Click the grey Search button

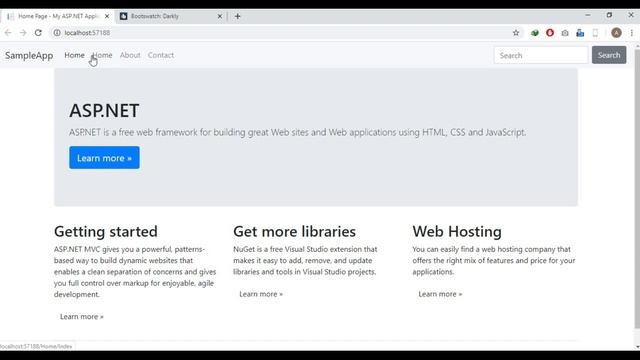coord(609,55)
